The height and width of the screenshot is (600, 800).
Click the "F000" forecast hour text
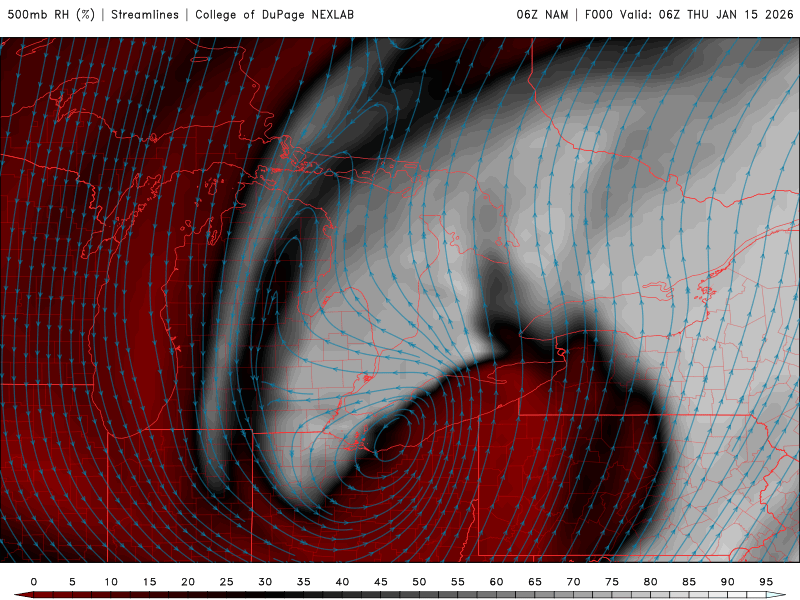598,14
